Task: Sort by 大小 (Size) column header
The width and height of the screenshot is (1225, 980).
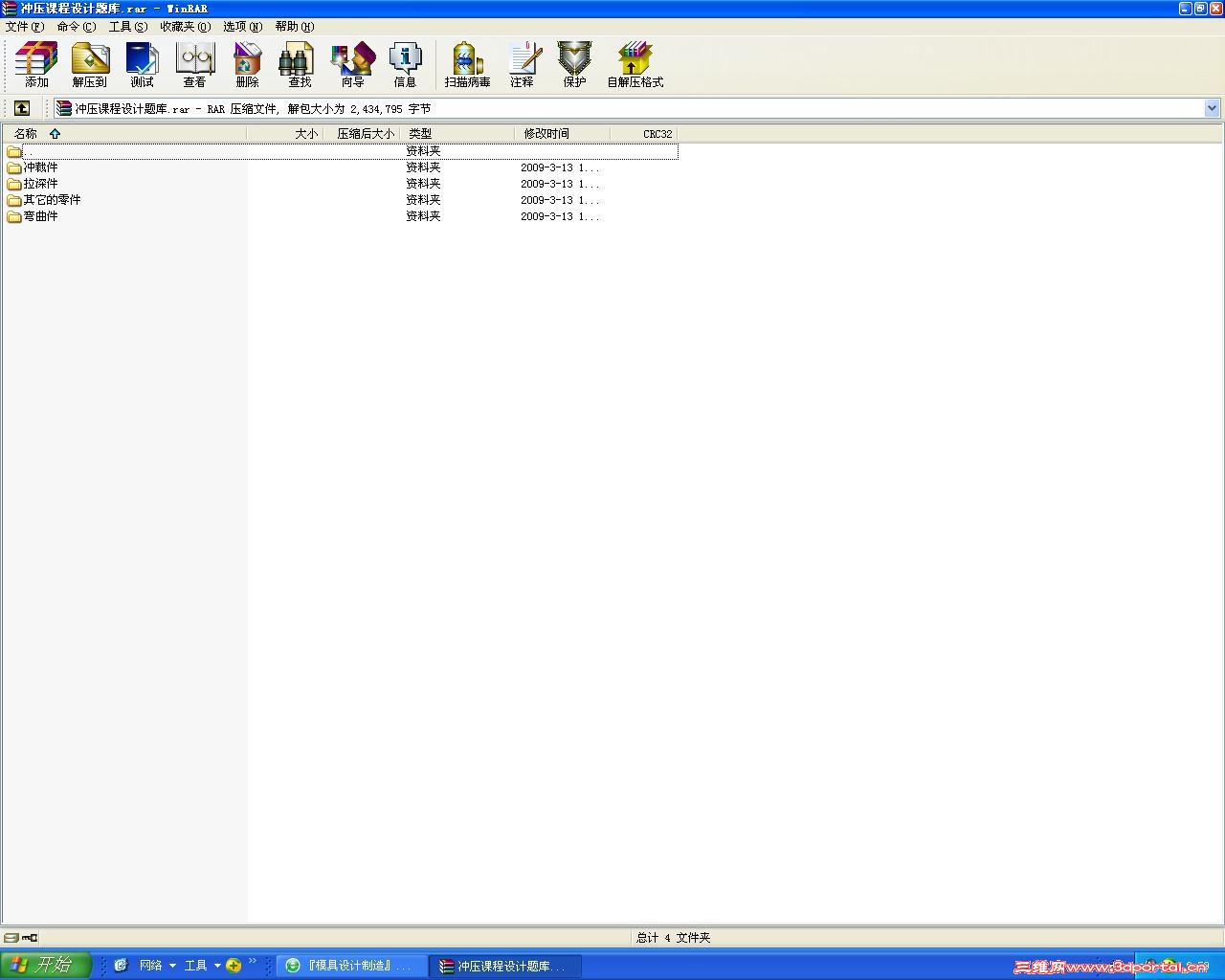Action: coord(285,134)
